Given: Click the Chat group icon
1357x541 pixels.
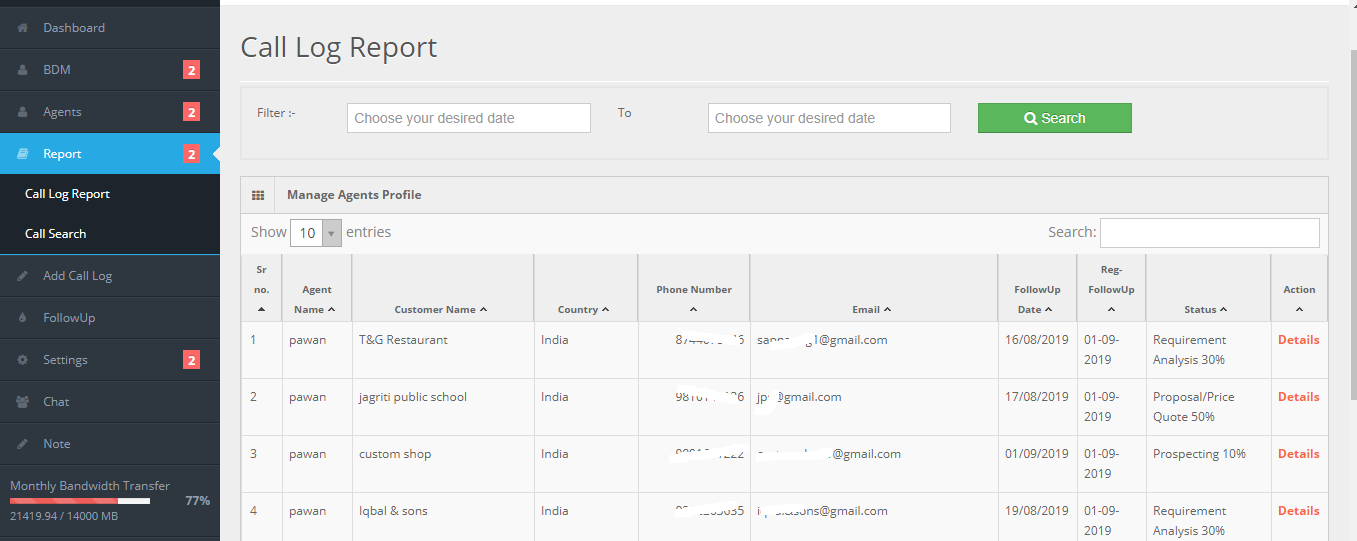Looking at the screenshot, I should (x=22, y=402).
